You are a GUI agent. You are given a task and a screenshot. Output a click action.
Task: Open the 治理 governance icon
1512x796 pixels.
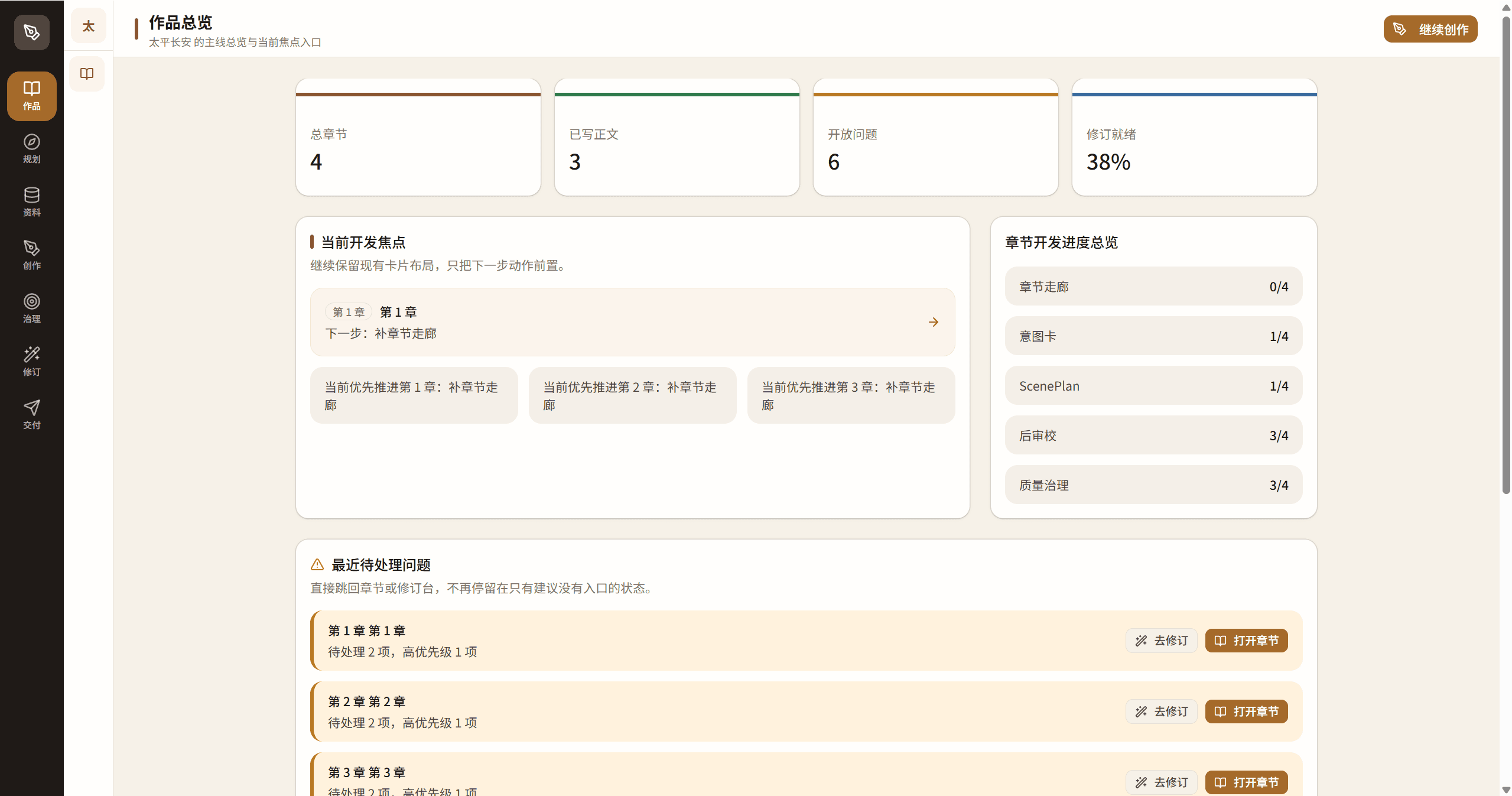(31, 308)
